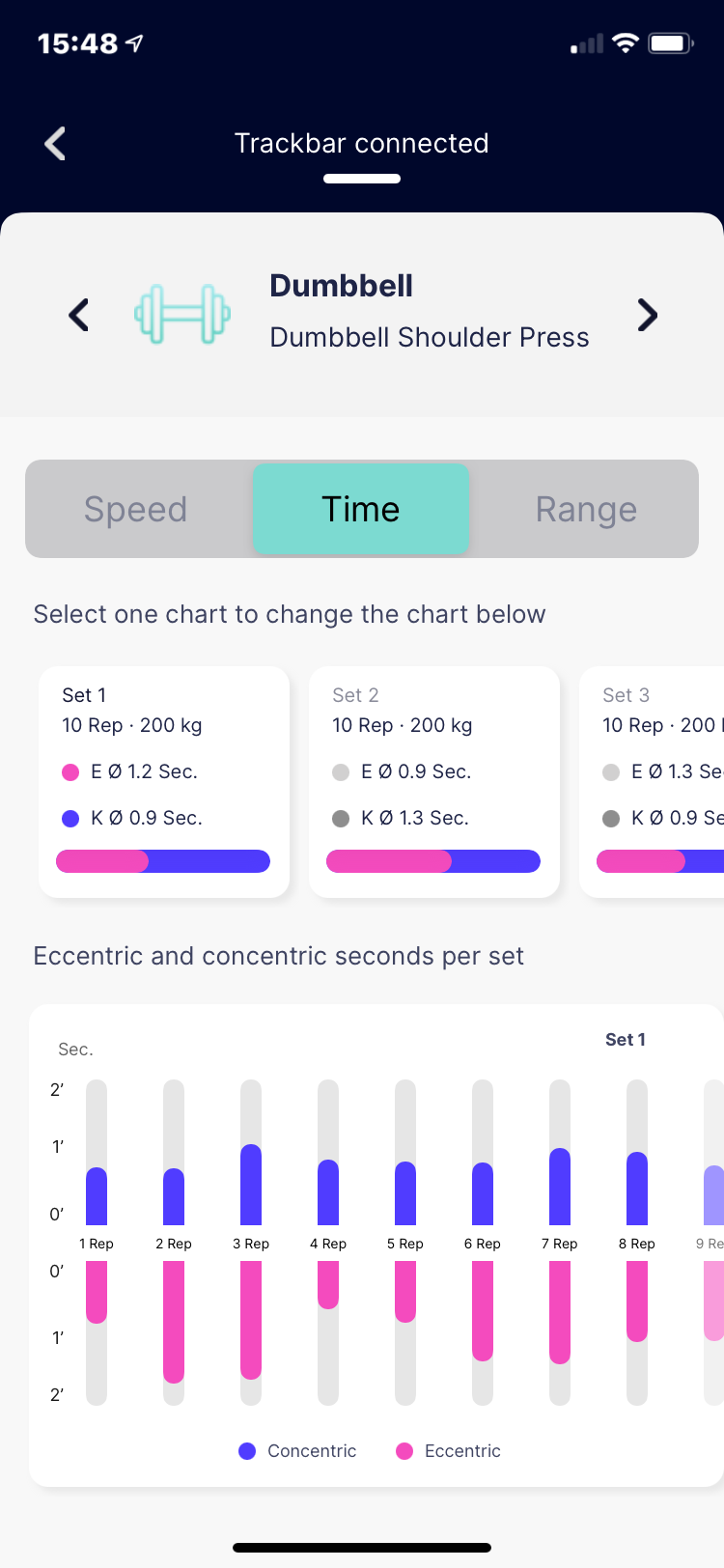Image resolution: width=724 pixels, height=1568 pixels.
Task: Click the Set 1 label above the chart
Action: (625, 1039)
